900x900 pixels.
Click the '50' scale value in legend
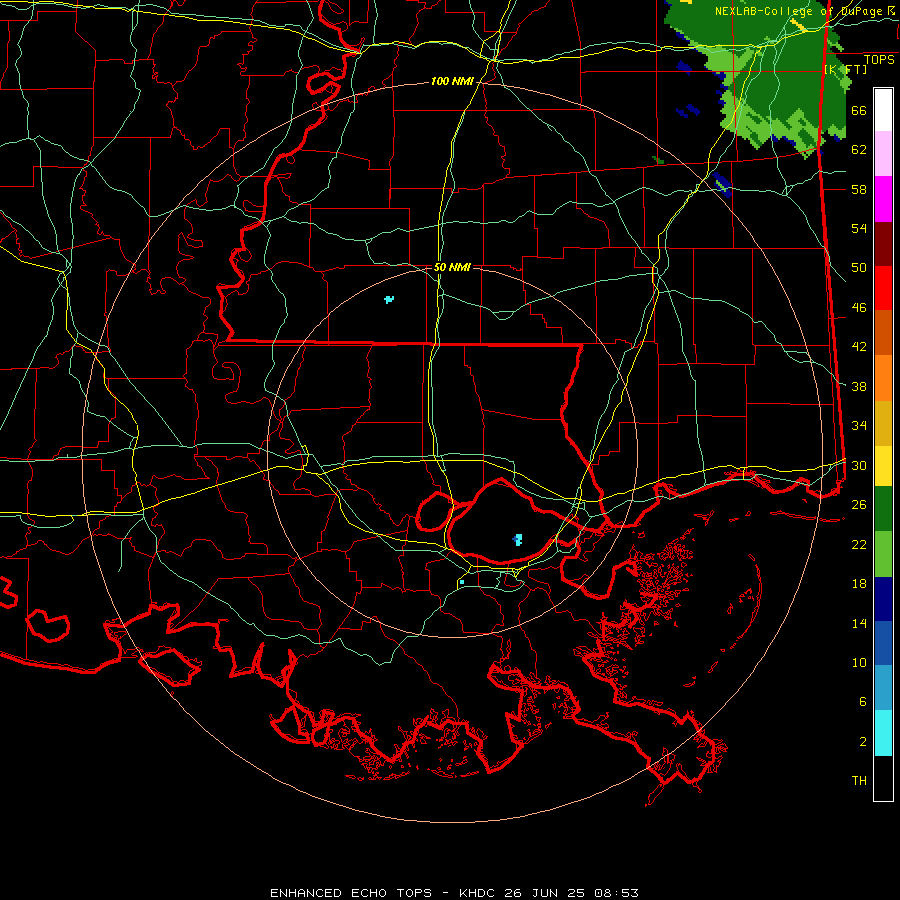(x=859, y=268)
